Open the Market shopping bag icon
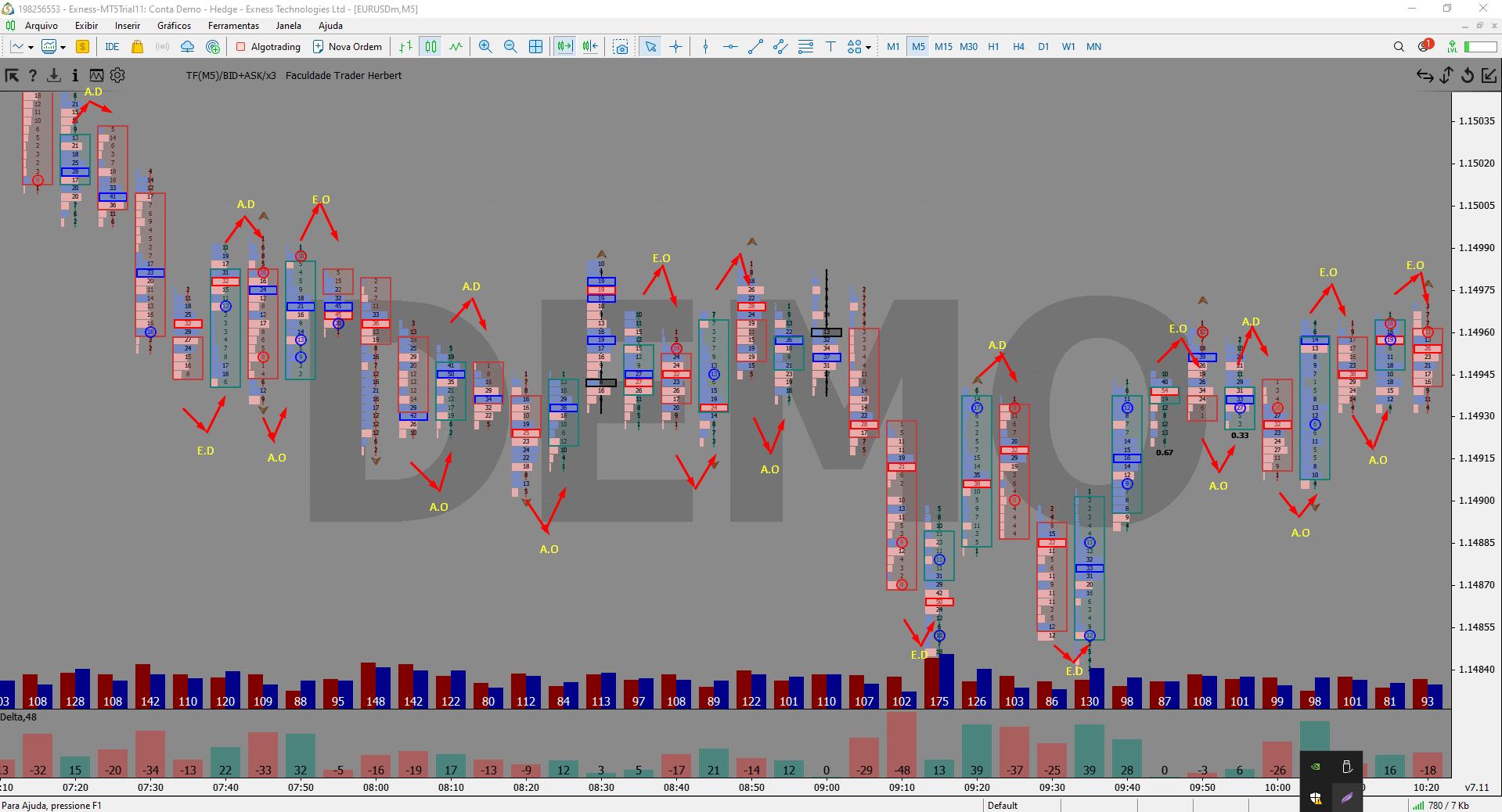1502x812 pixels. [138, 47]
